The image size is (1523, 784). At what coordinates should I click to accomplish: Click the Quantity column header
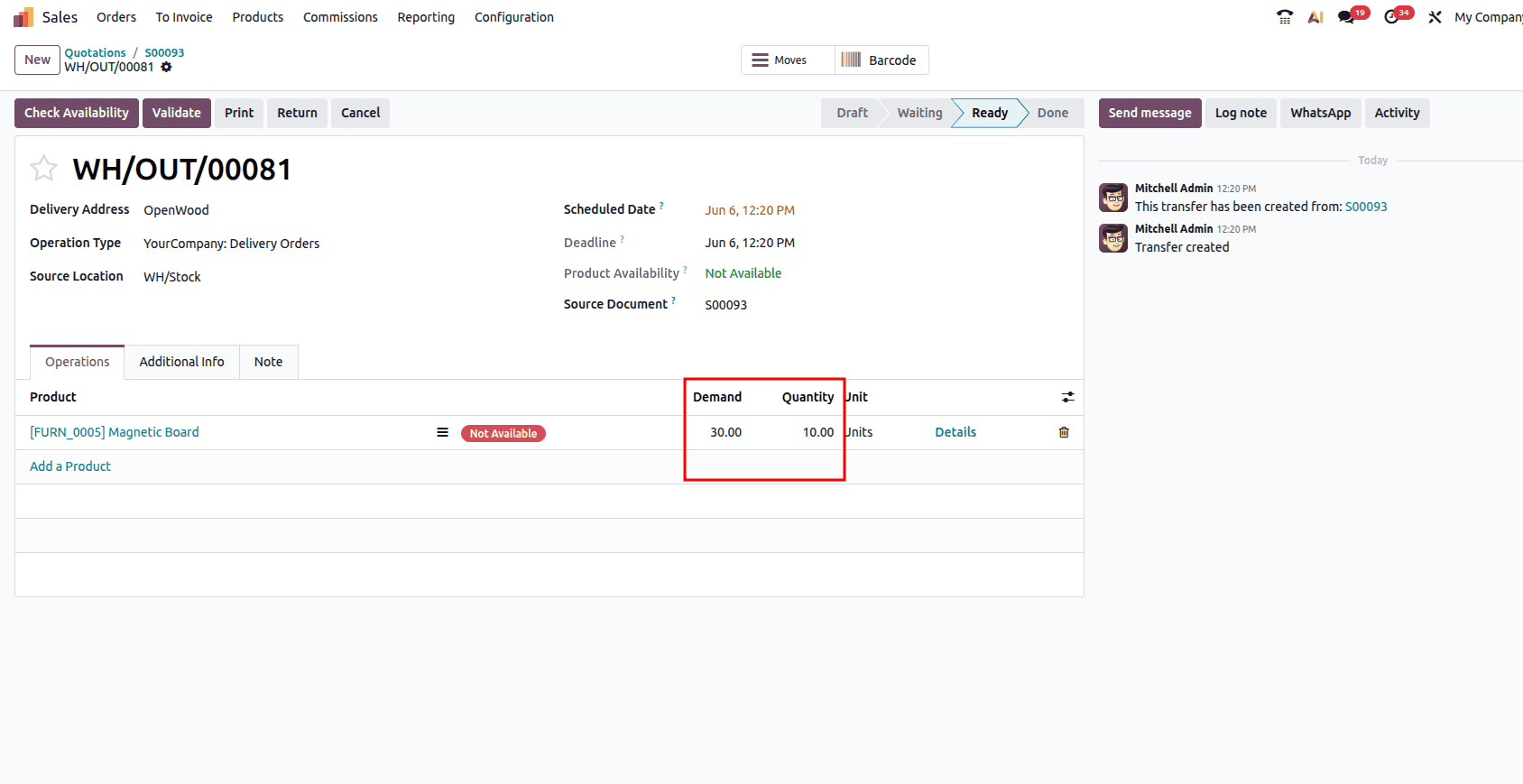(x=808, y=397)
